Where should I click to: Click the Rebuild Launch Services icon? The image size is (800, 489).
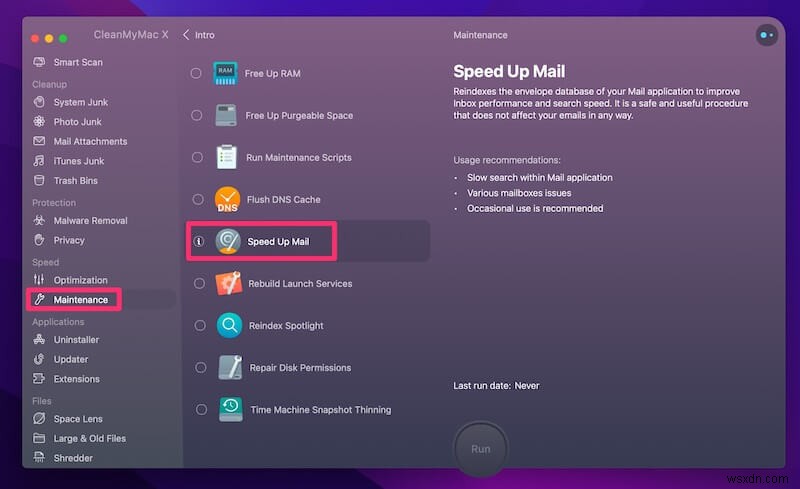(x=229, y=283)
